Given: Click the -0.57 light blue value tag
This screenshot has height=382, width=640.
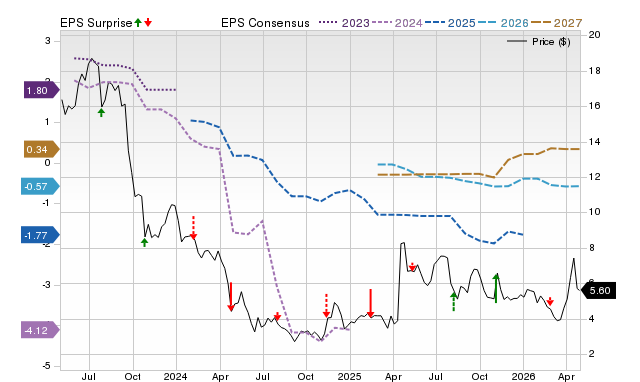Looking at the screenshot, I should tap(40, 187).
